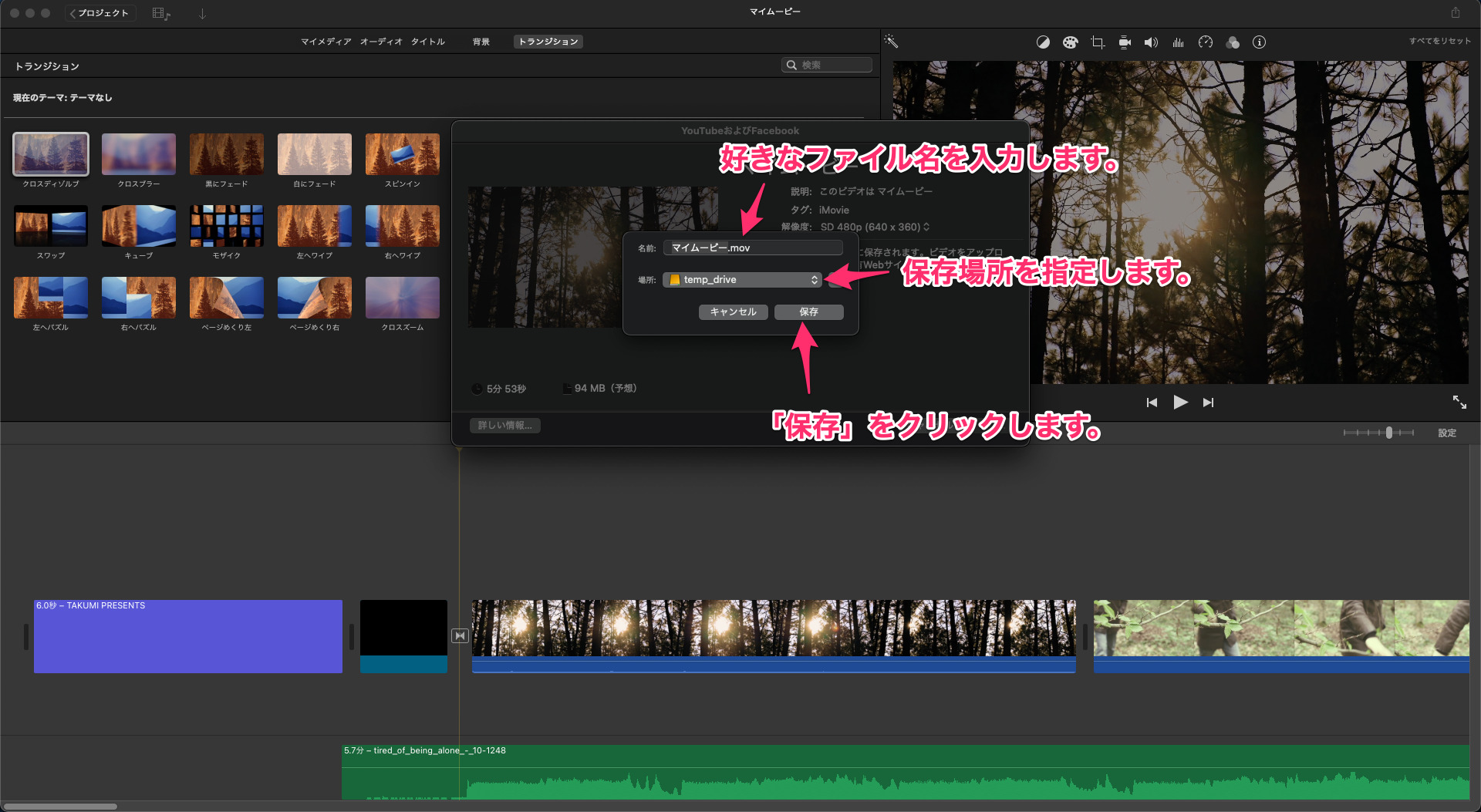Viewport: 1481px width, 812px height.
Task: Click the magic wand auto-enhance icon
Action: tap(891, 42)
